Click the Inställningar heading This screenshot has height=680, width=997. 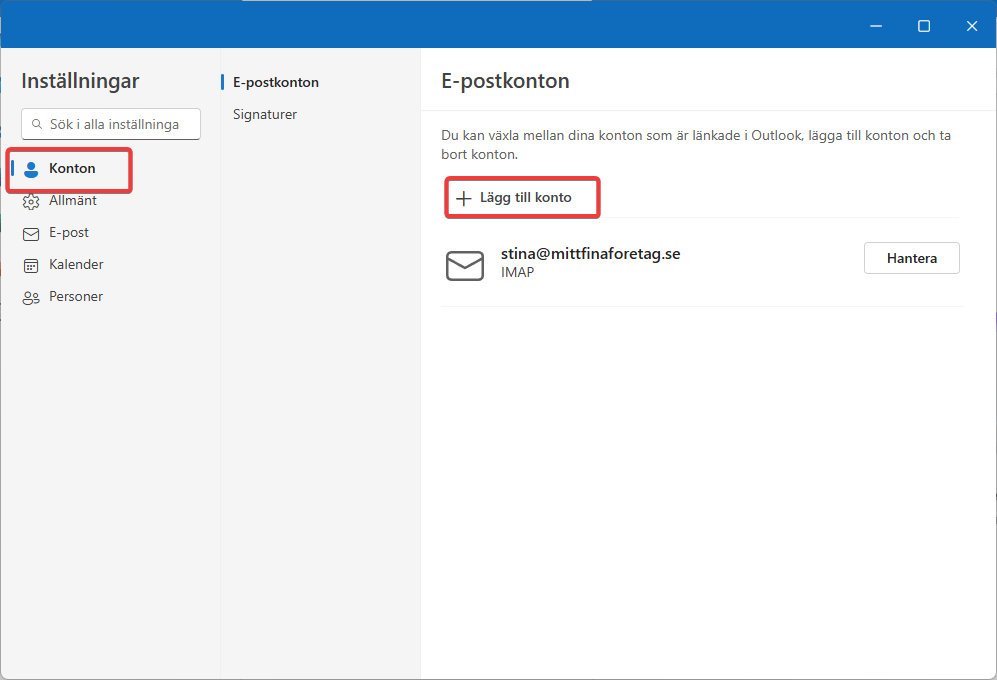(80, 81)
